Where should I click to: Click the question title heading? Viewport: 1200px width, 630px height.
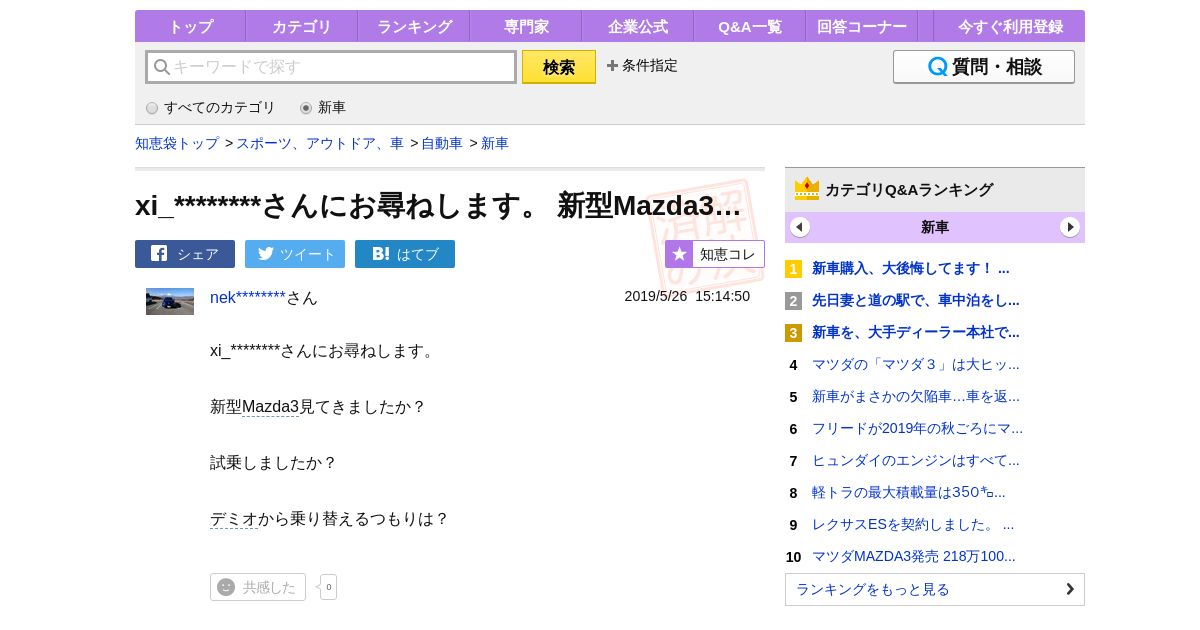pos(438,205)
